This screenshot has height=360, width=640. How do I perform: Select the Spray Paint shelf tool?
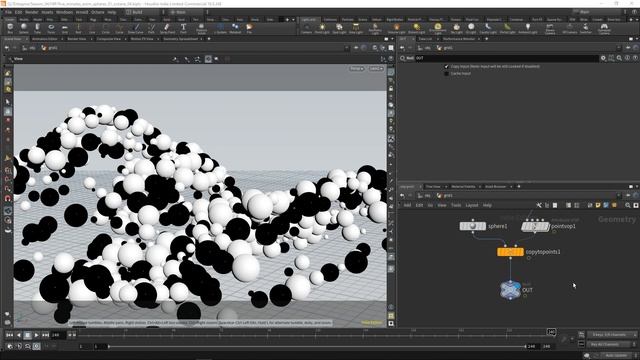(167, 28)
